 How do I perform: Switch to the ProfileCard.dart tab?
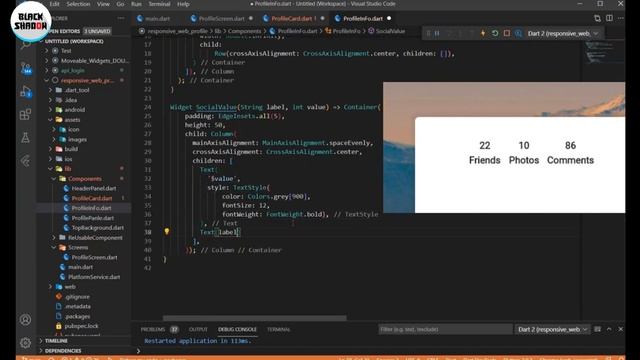click(x=293, y=18)
